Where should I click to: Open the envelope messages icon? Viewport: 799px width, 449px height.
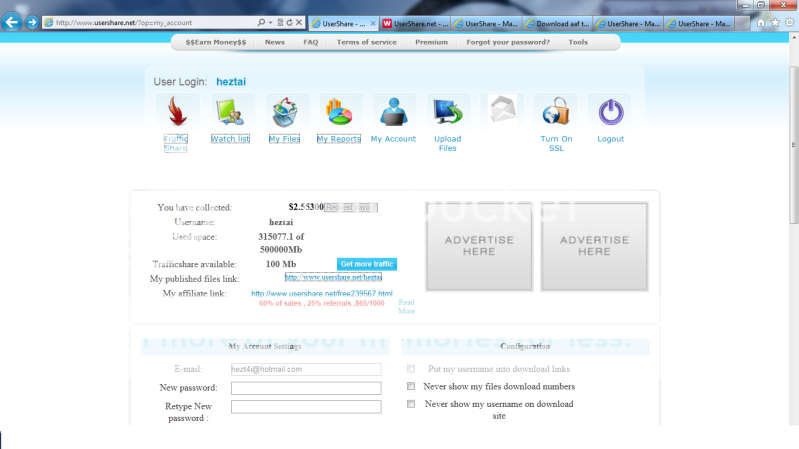(502, 111)
